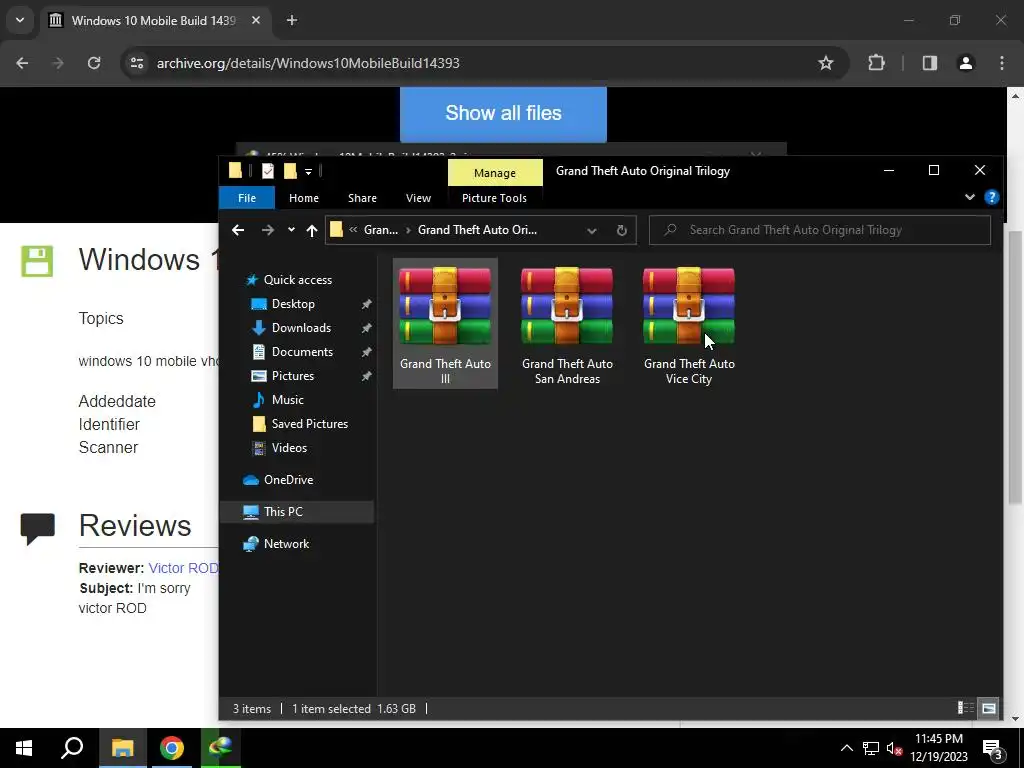The image size is (1024, 768).
Task: Click the Gran... breadcrumb in address bar
Action: coord(381,230)
